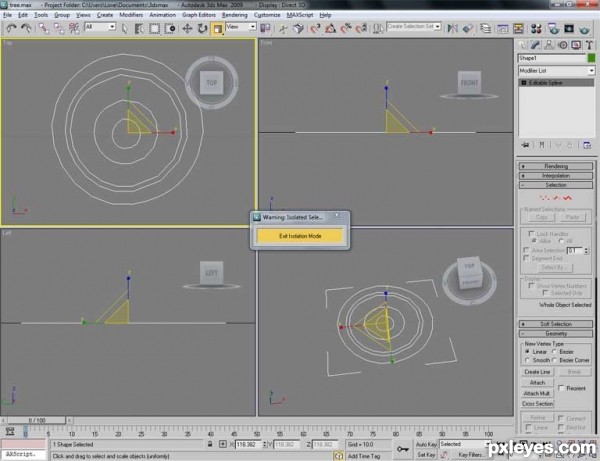Click the Redo arrow icon

(x=26, y=28)
